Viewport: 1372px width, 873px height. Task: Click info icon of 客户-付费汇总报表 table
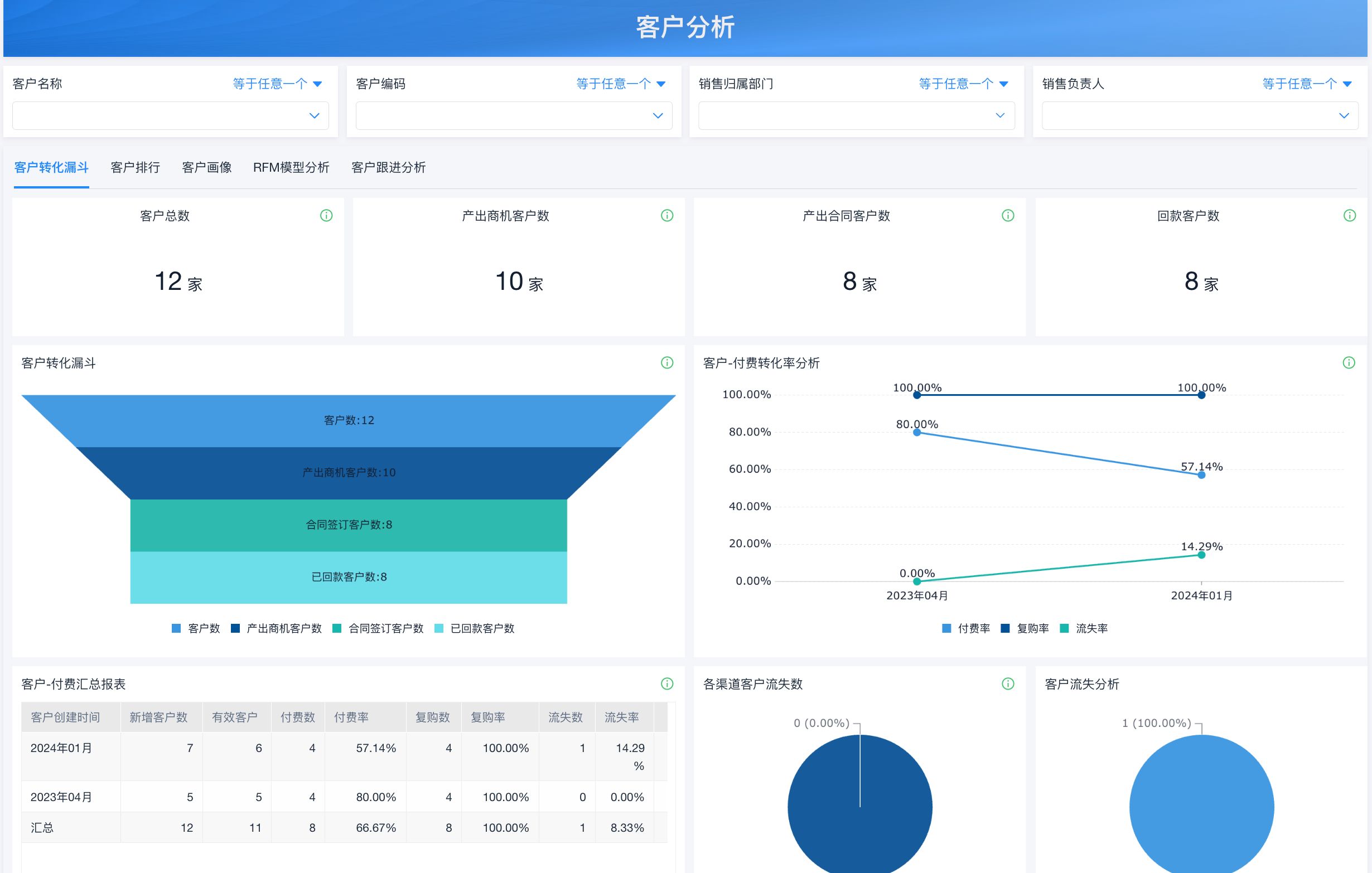(666, 683)
